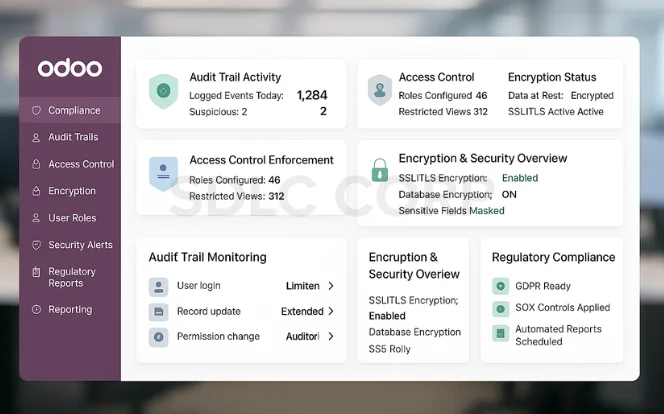Click the green padlock icon on Encryption & Security Overview
Viewport: 664px width, 414px height.
click(x=380, y=170)
